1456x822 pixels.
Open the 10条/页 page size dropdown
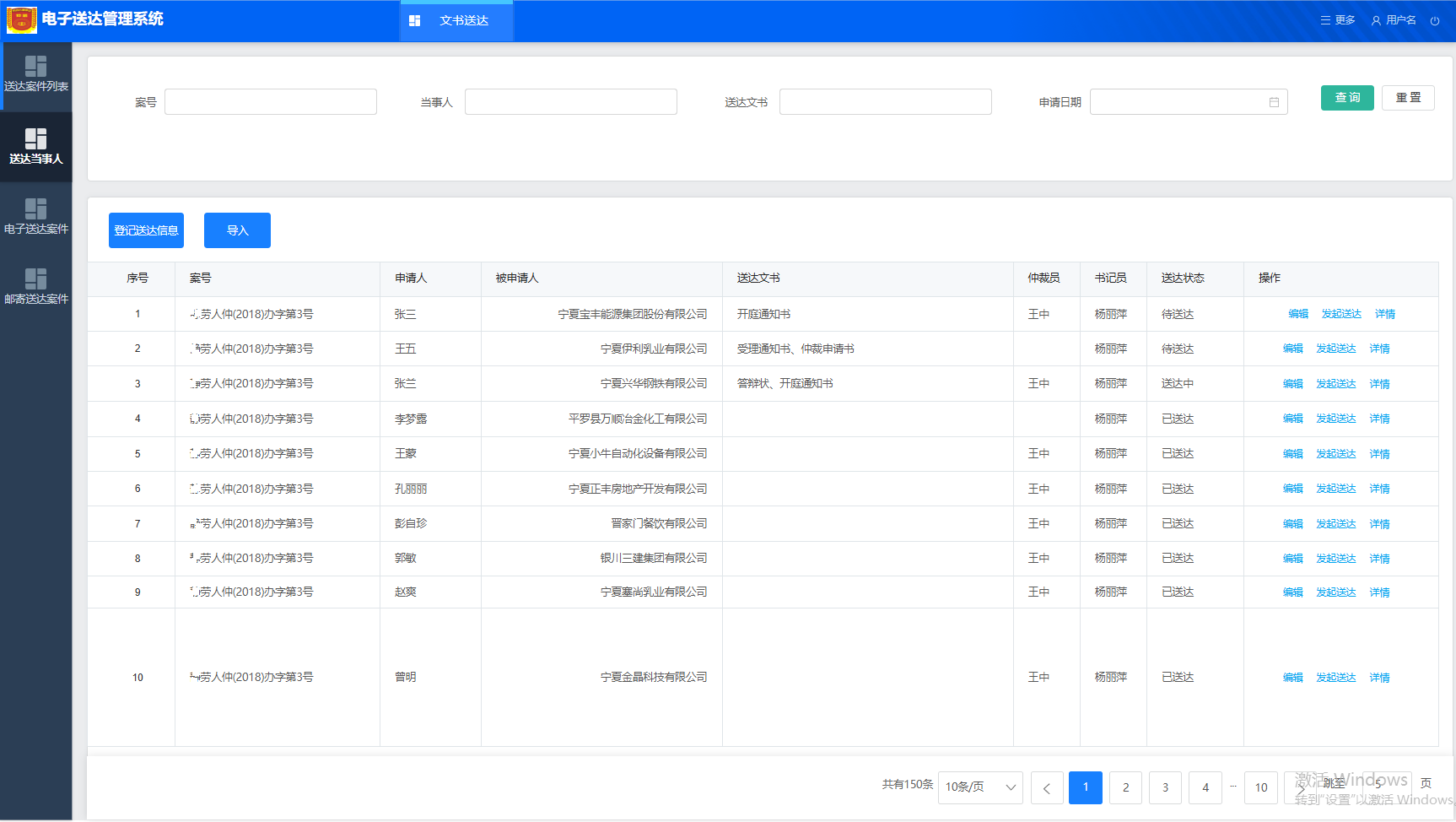980,787
